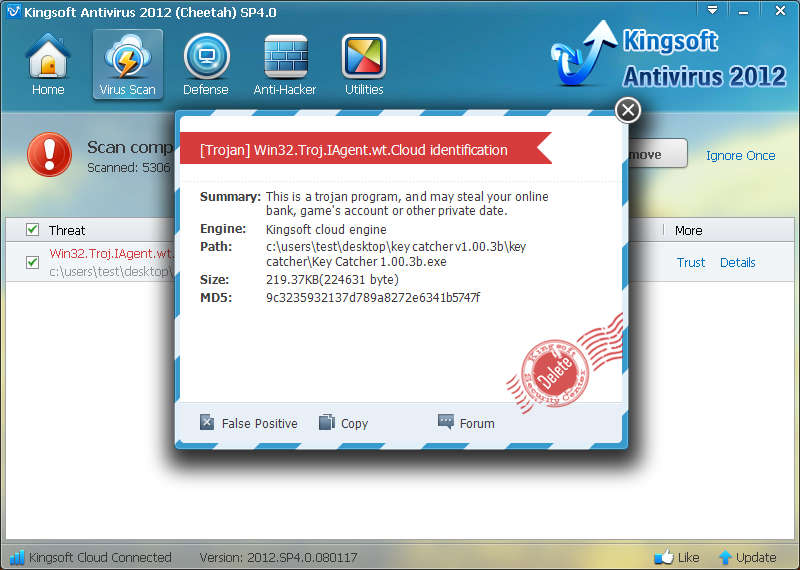Select the Virus Scan lightning icon
Screen dimensions: 800x570
(128, 56)
